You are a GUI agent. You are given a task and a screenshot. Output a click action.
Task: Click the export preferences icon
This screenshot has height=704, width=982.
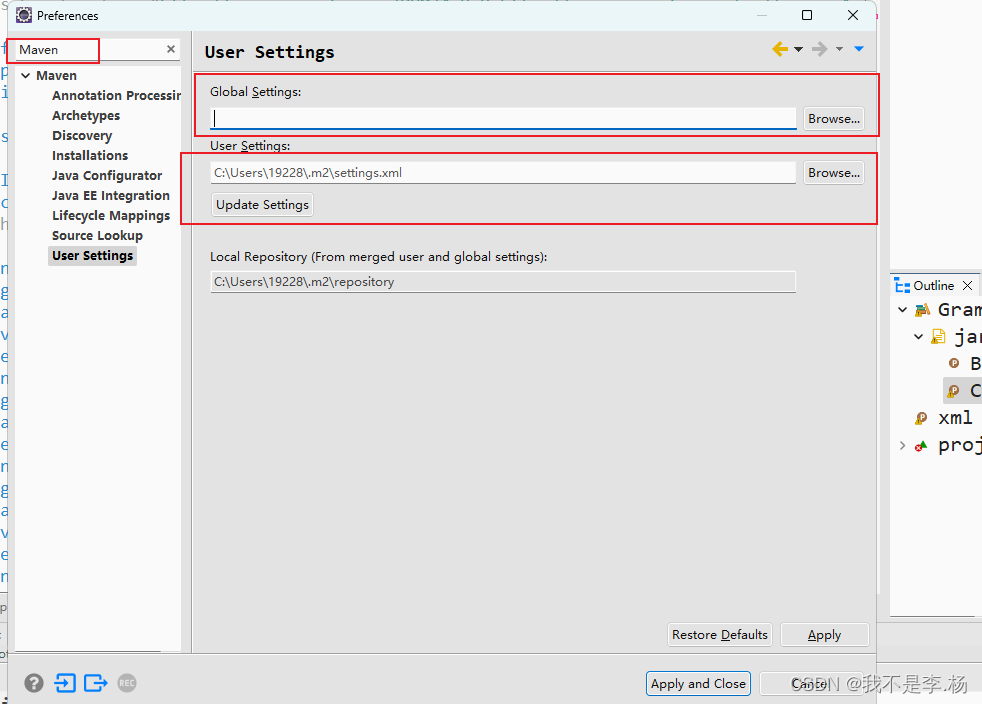pos(95,683)
